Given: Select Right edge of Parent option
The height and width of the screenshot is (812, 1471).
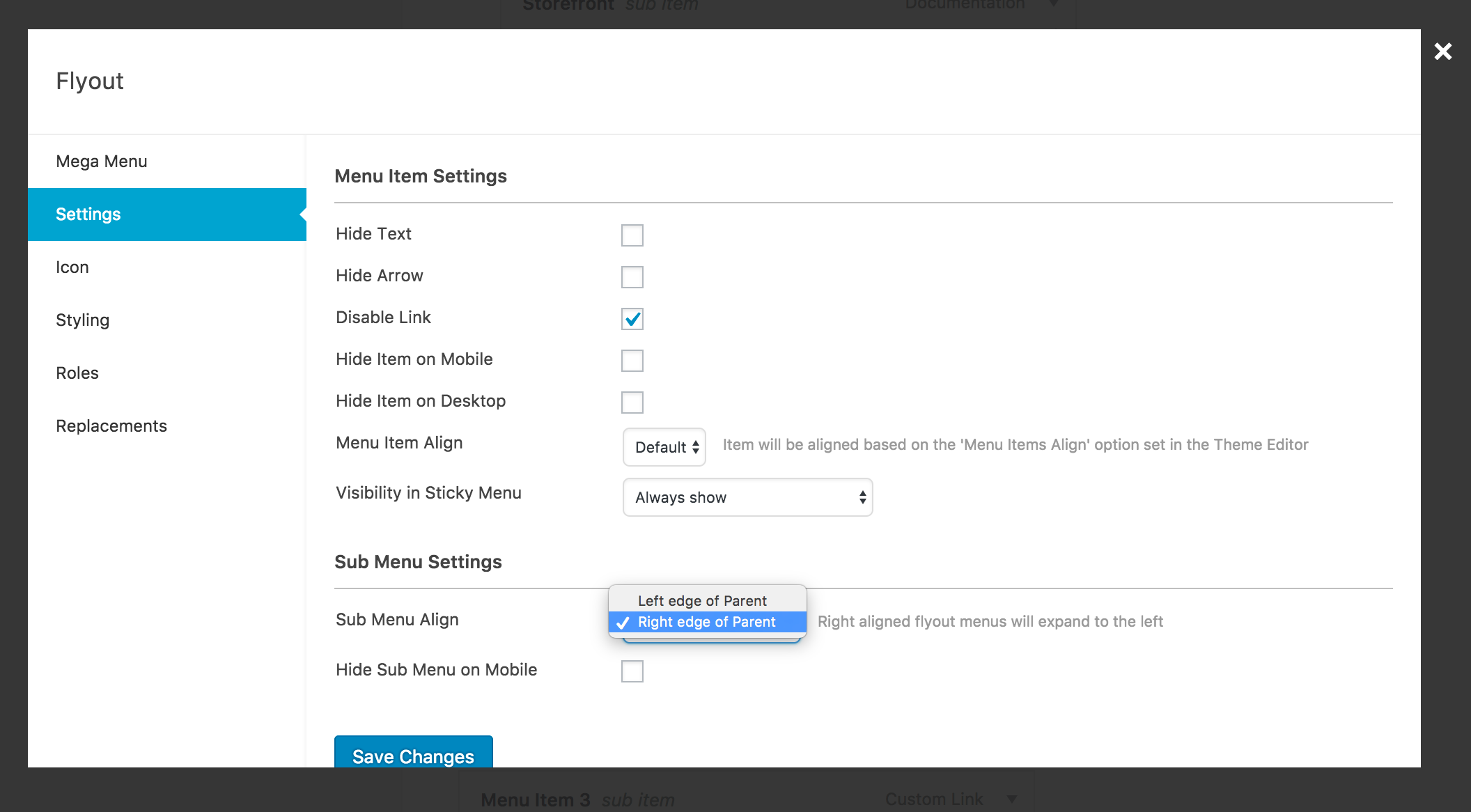Looking at the screenshot, I should pos(706,622).
